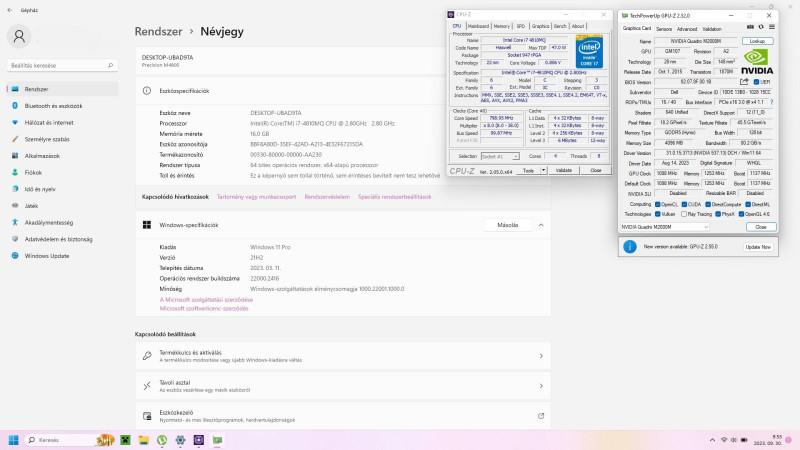Click the BIOS export share icon in GPU-Z
The height and width of the screenshot is (450, 800).
(x=744, y=82)
